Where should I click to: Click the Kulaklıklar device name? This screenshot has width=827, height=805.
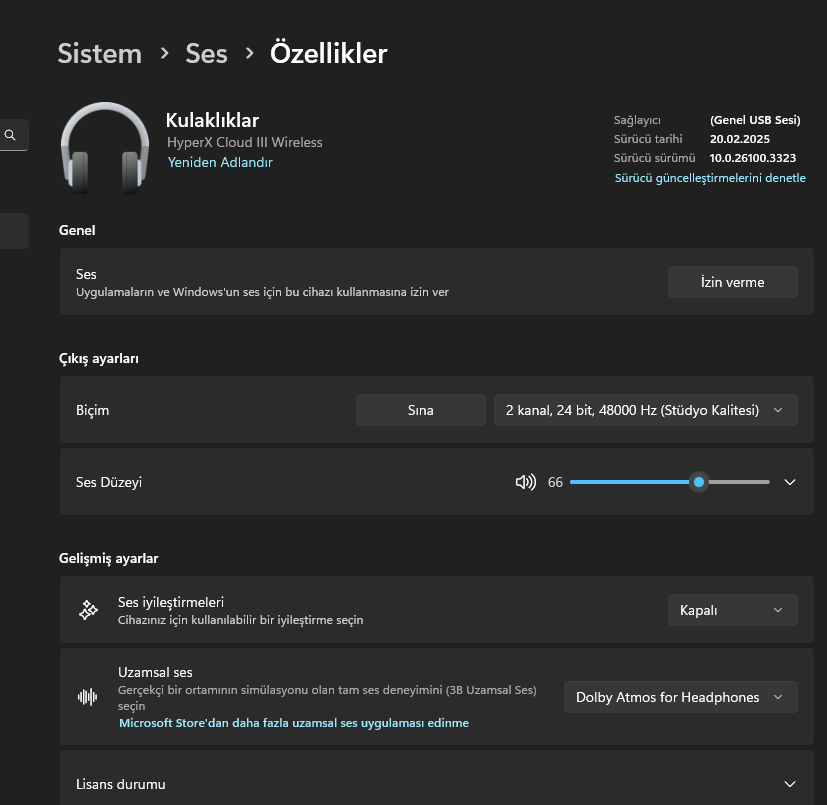tap(212, 121)
